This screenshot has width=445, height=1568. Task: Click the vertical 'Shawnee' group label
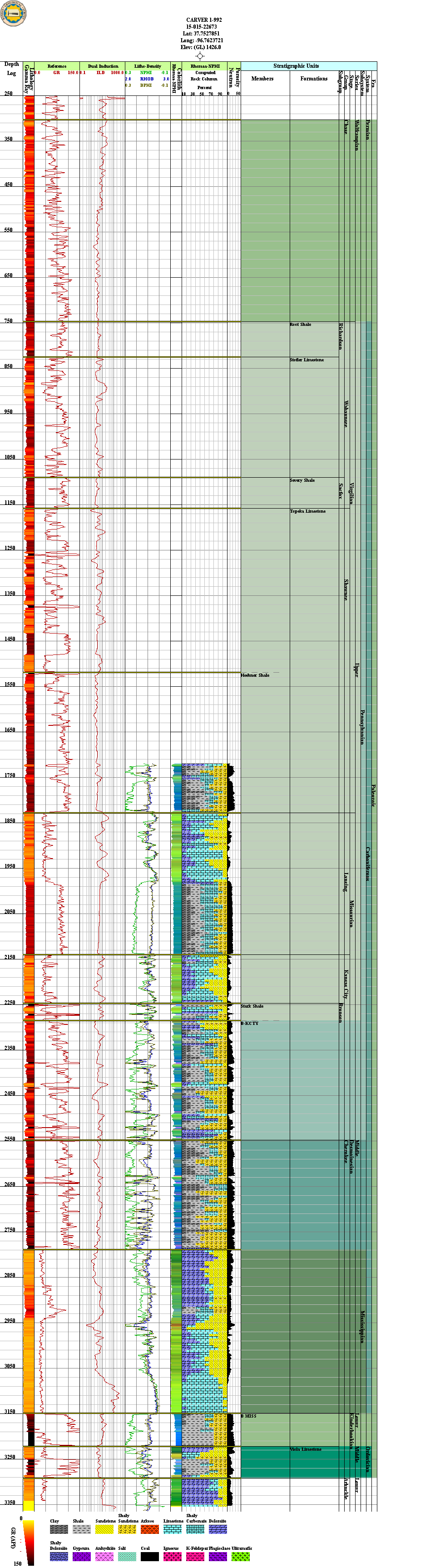(x=346, y=590)
